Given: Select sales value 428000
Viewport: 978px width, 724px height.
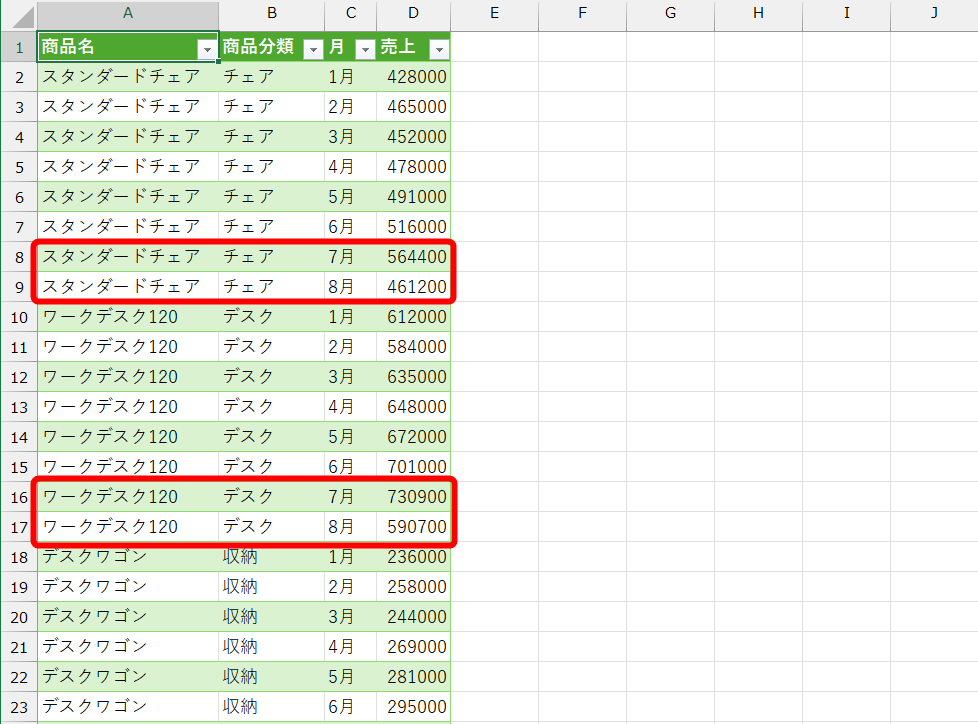Looking at the screenshot, I should 414,77.
